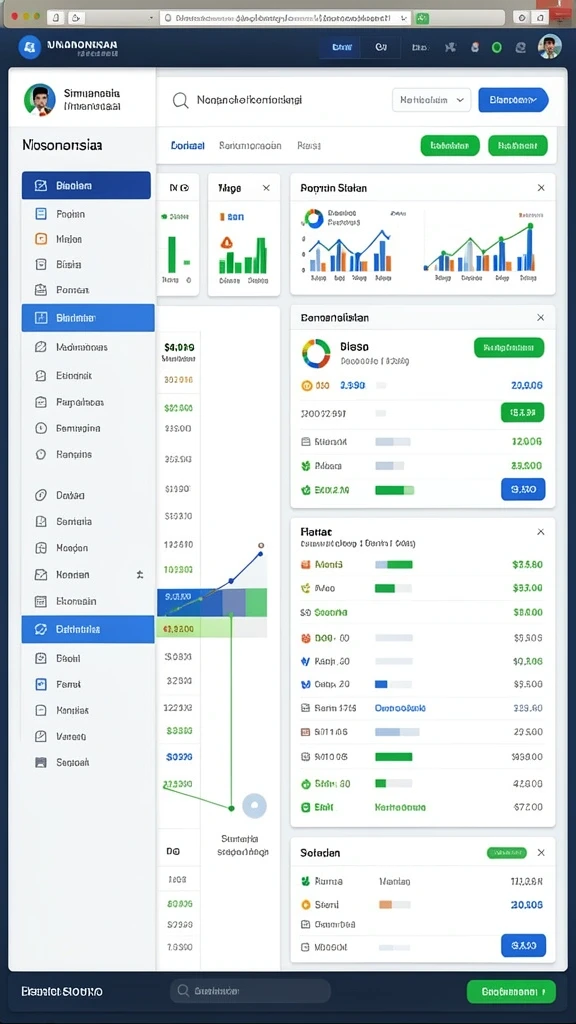Click the orange warning triangle in Mage card

click(x=227, y=242)
